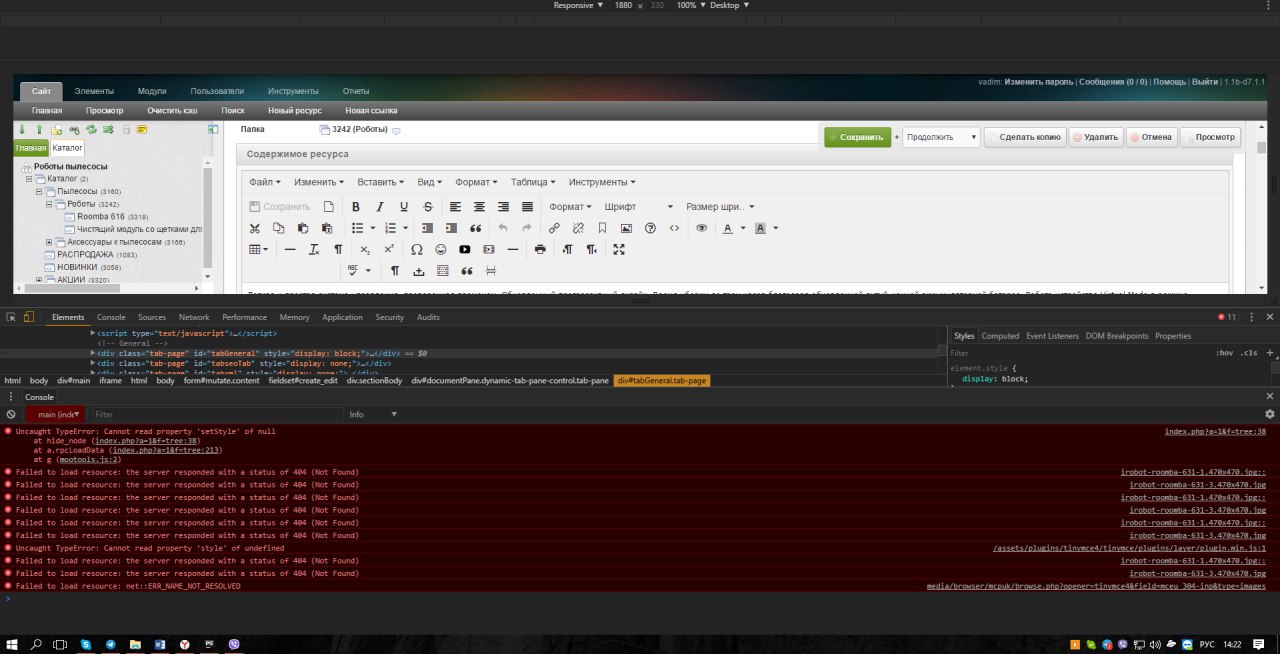Cut selection with the scissors icon

[x=254, y=228]
